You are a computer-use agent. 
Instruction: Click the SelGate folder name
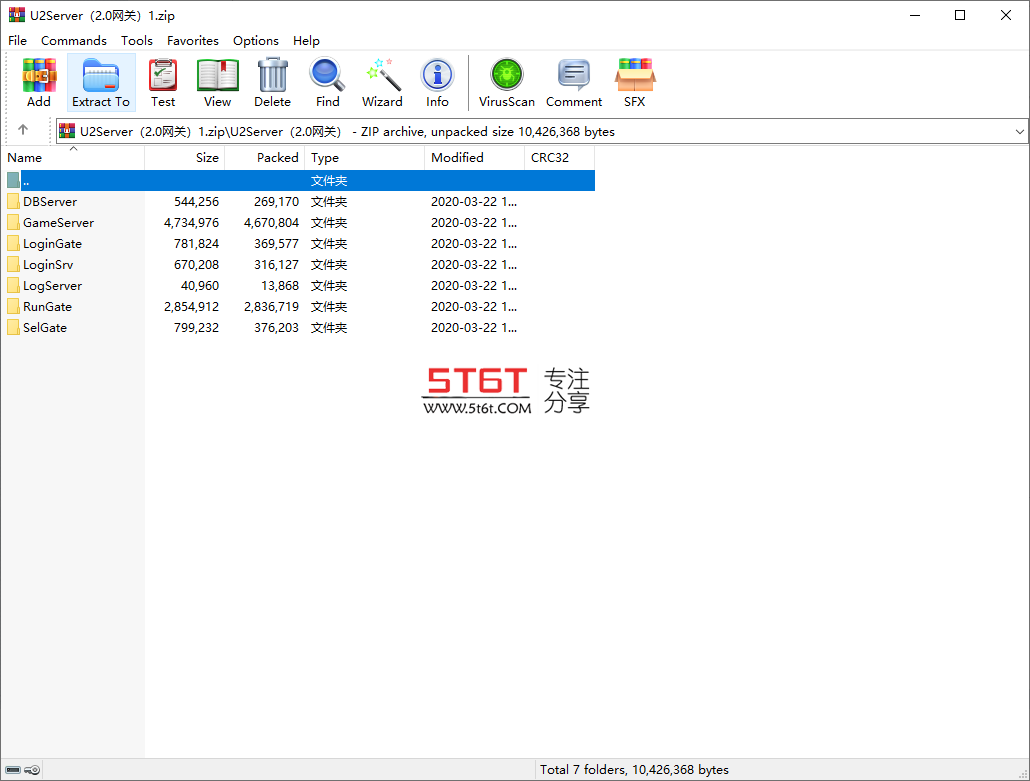(45, 328)
